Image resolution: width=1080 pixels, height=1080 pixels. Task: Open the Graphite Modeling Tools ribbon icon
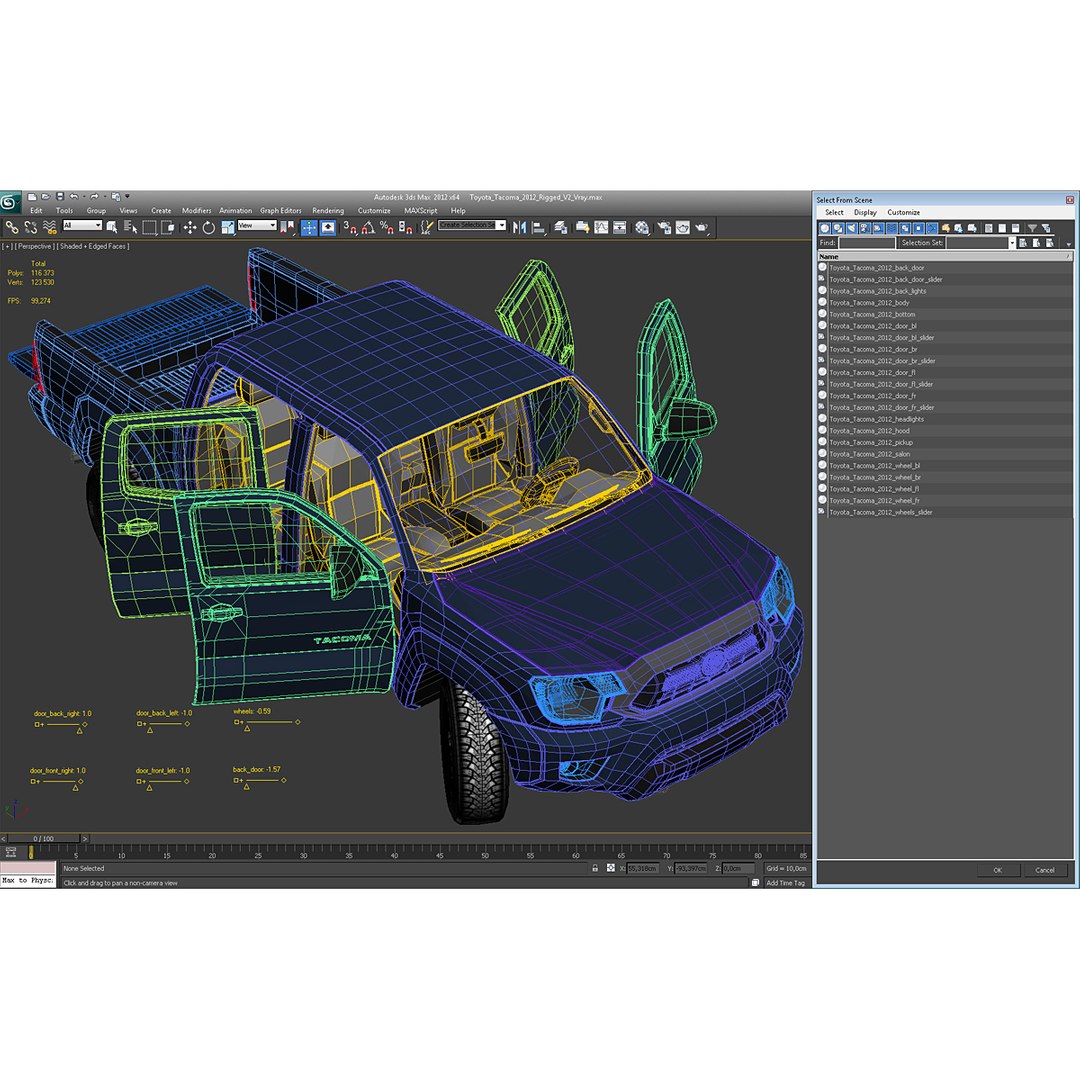click(x=582, y=227)
